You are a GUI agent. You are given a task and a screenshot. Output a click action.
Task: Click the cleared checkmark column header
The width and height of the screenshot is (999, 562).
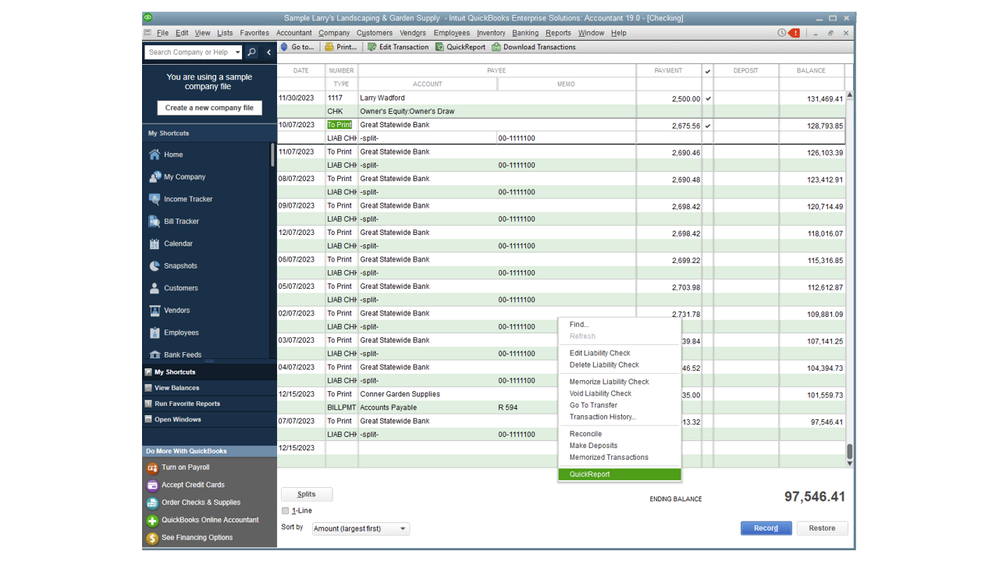click(708, 71)
